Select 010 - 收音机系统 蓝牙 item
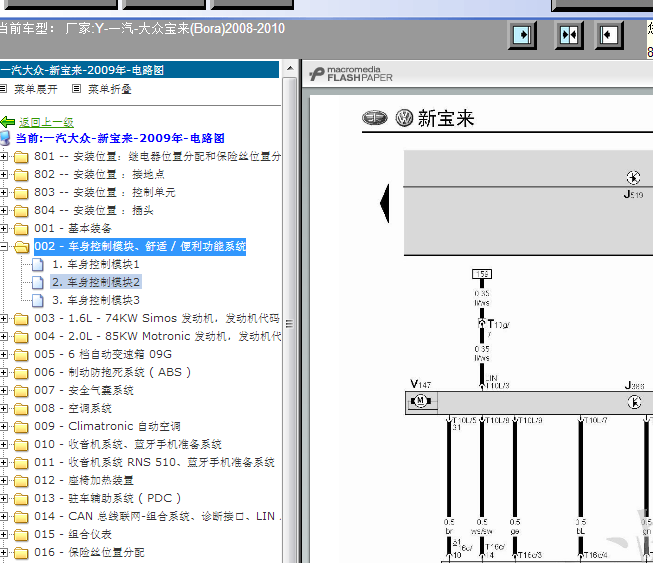This screenshot has width=653, height=563. (x=127, y=444)
